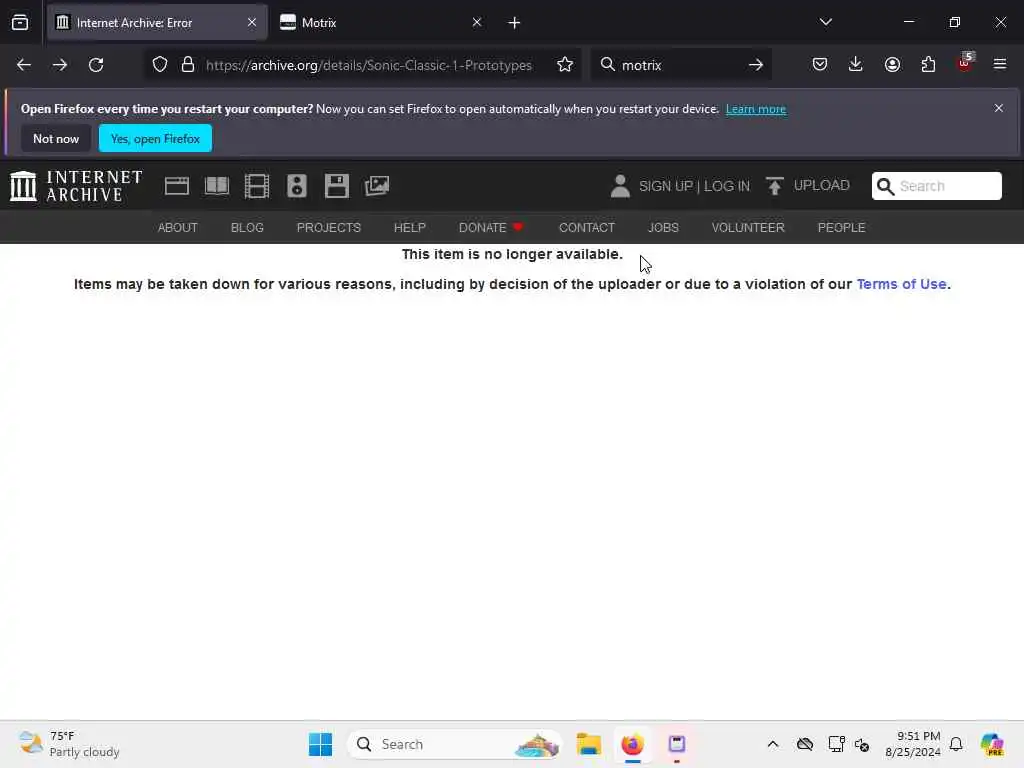Viewport: 1024px width, 768px height.
Task: Open Internet Archive web (Wayback) icon
Action: pyautogui.click(x=177, y=186)
